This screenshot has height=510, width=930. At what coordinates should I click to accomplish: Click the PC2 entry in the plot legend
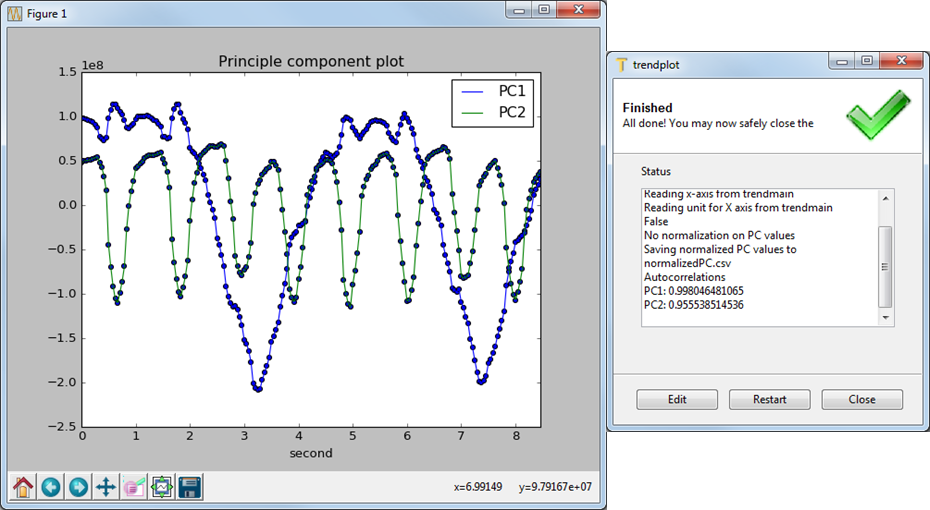click(510, 112)
